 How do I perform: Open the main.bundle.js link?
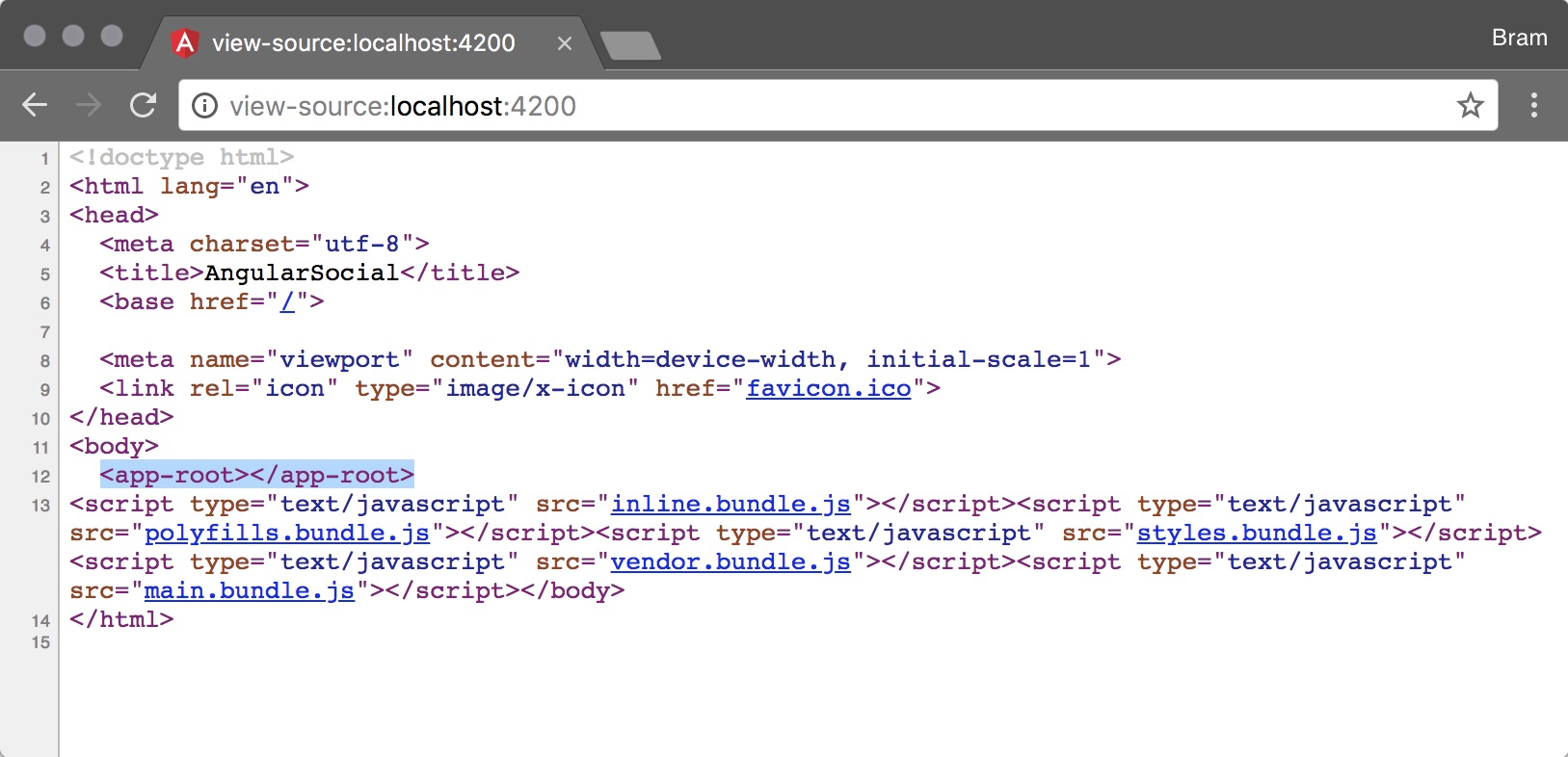click(250, 590)
